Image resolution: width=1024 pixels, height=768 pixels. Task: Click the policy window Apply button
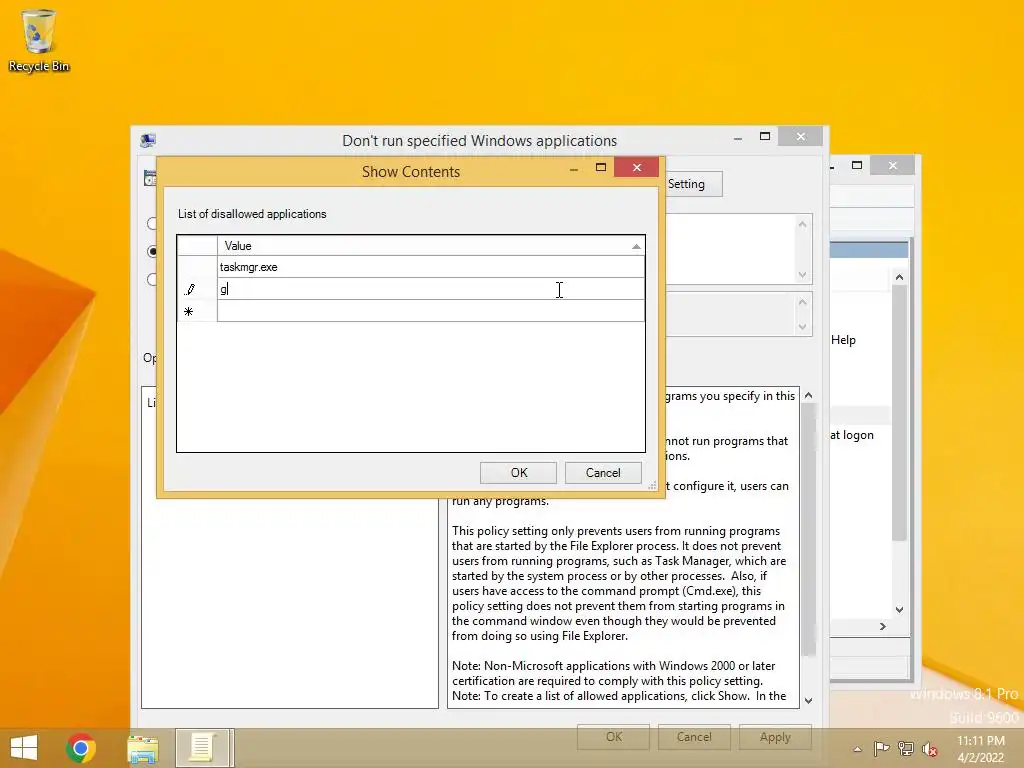(775, 737)
